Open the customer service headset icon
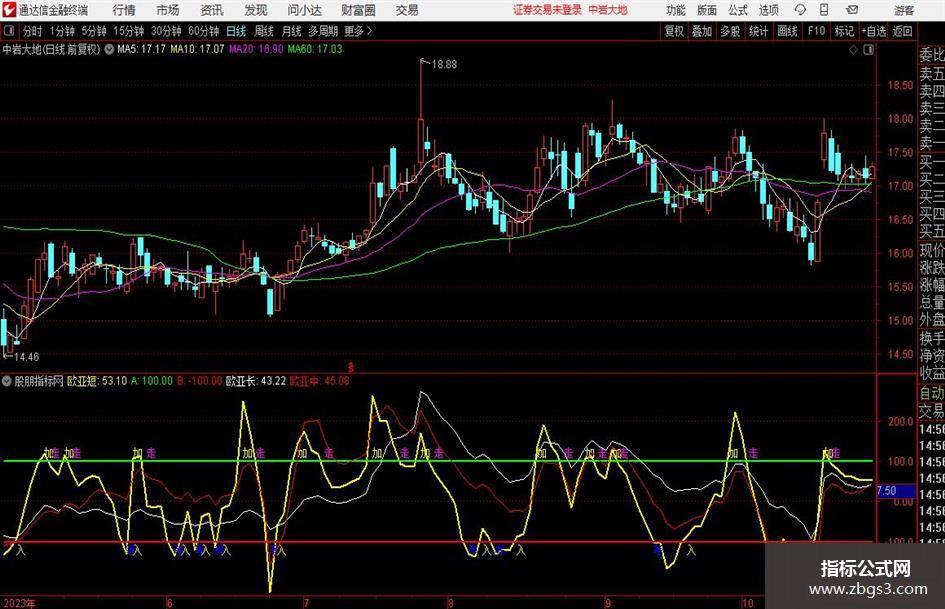Image resolution: width=945 pixels, height=609 pixels. (x=800, y=10)
